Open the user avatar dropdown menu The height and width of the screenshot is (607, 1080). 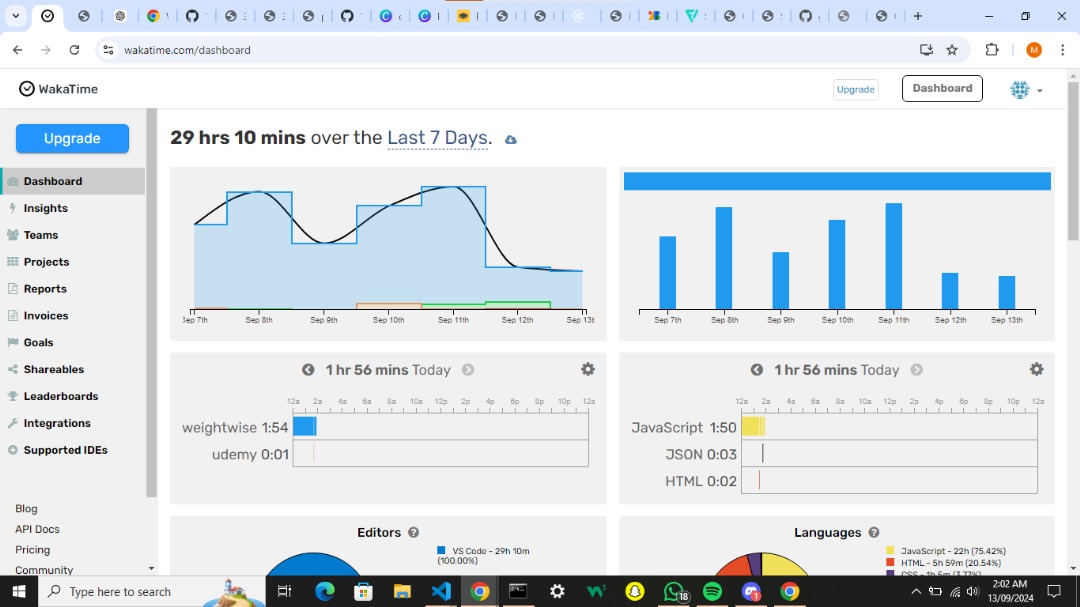pos(1026,90)
